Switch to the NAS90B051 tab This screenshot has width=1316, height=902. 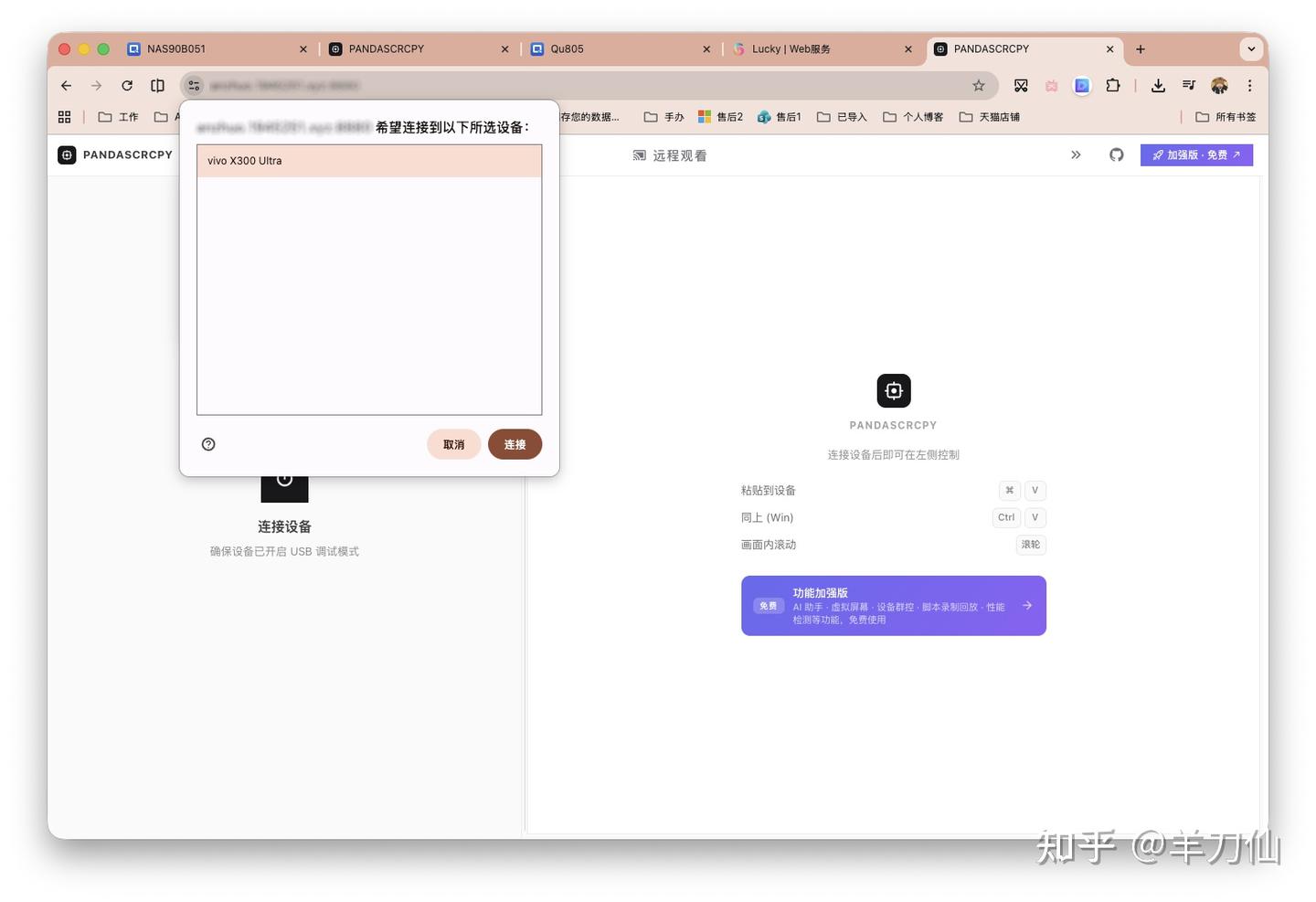click(217, 49)
